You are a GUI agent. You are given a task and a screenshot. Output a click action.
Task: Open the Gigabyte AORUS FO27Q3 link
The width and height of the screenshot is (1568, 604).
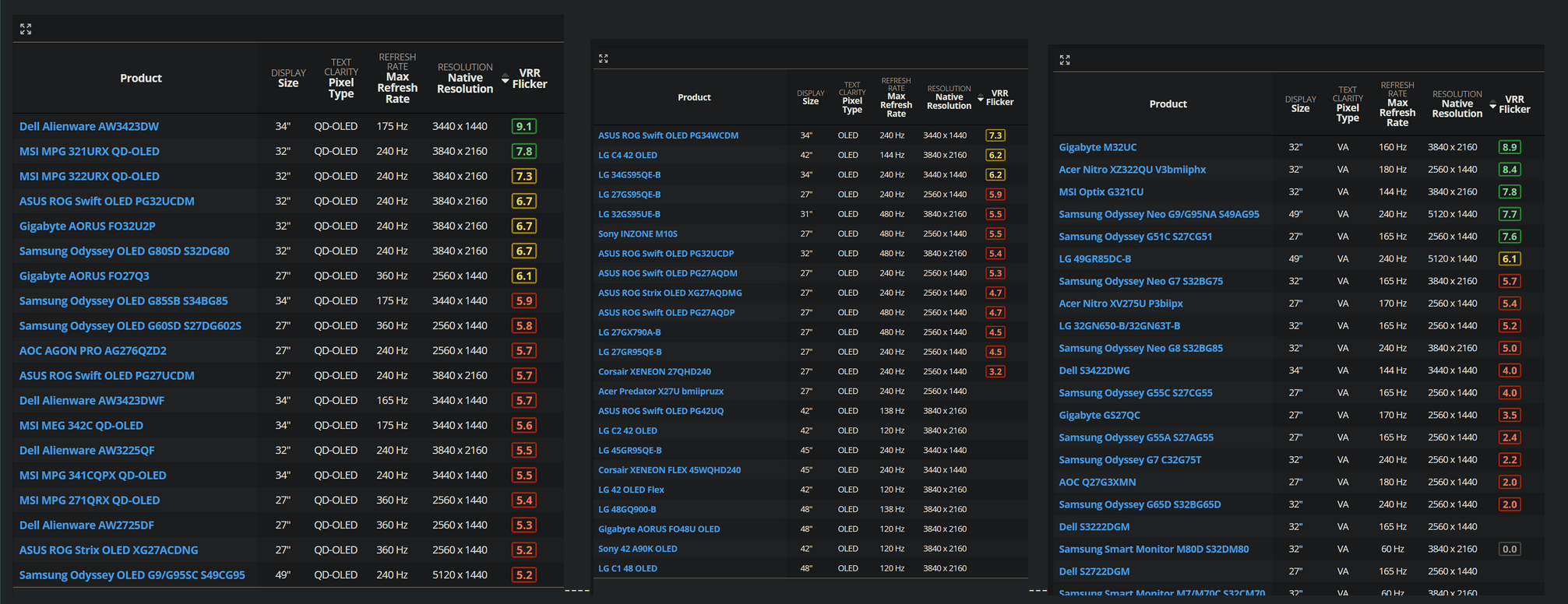pyautogui.click(x=84, y=276)
